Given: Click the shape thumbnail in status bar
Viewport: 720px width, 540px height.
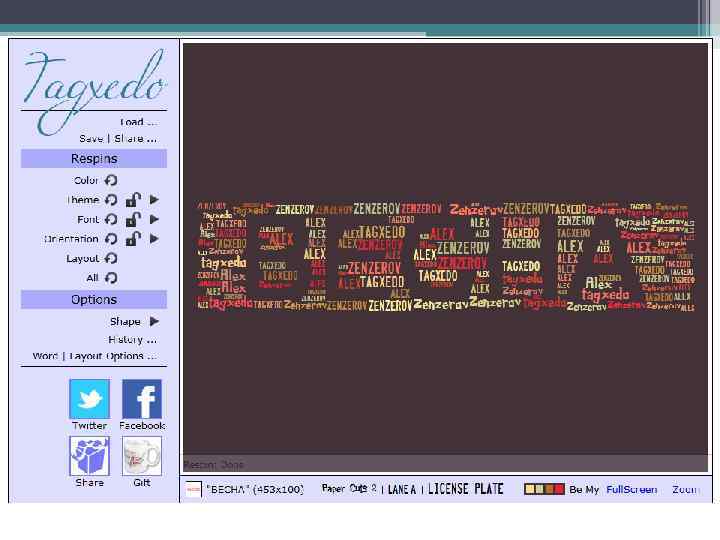Looking at the screenshot, I should coord(193,489).
